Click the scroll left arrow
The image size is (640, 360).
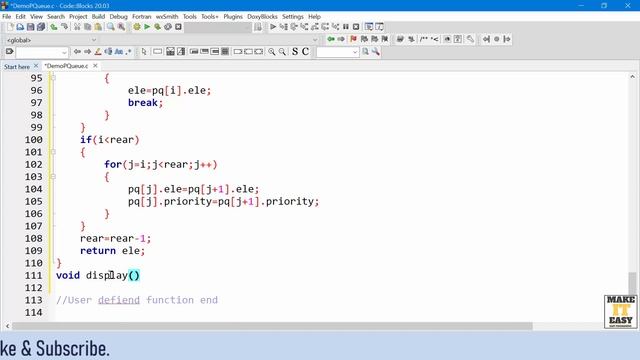7,326
